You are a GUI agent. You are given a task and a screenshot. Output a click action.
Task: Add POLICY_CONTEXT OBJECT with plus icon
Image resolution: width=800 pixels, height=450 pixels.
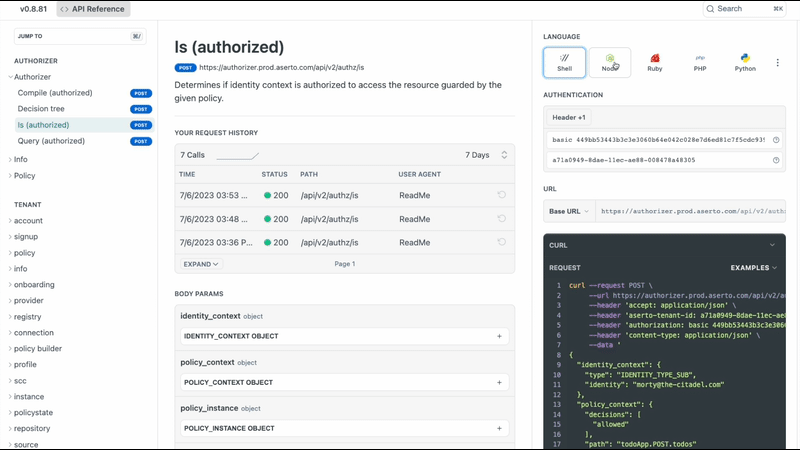[499, 382]
